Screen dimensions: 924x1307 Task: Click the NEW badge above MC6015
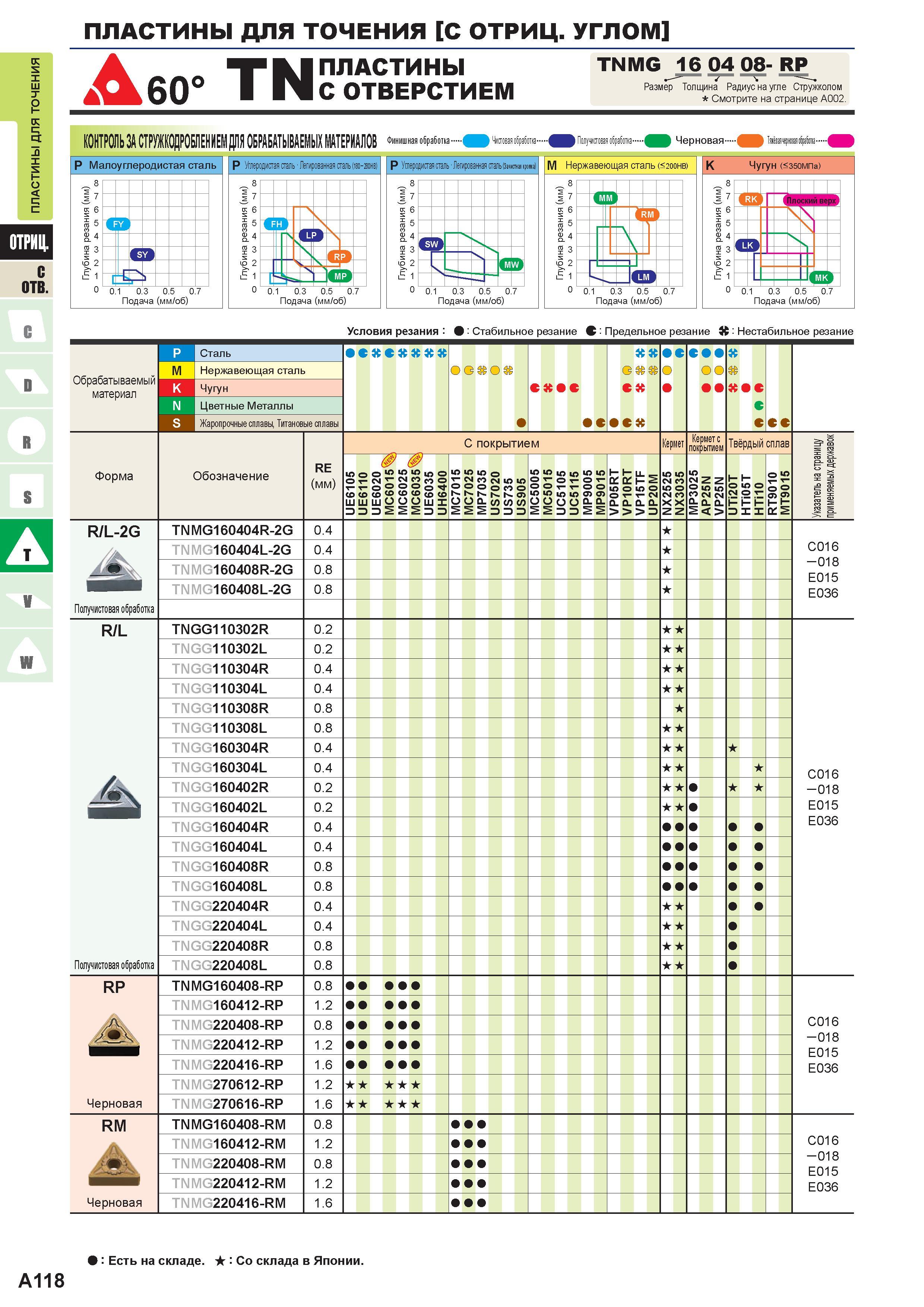point(389,459)
